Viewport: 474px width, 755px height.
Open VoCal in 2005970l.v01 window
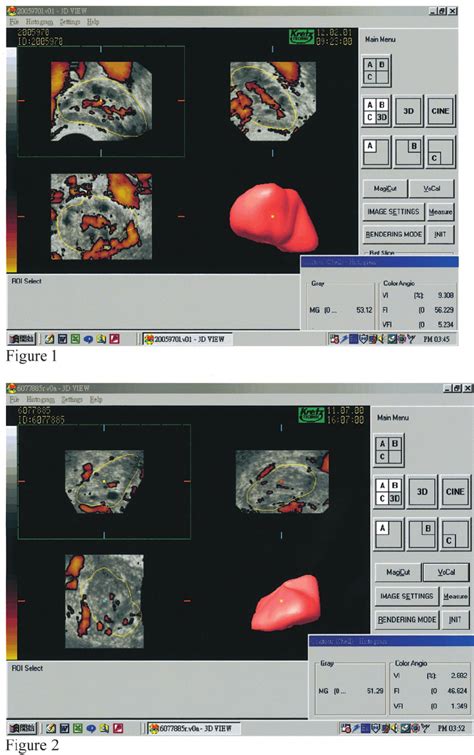[432, 189]
